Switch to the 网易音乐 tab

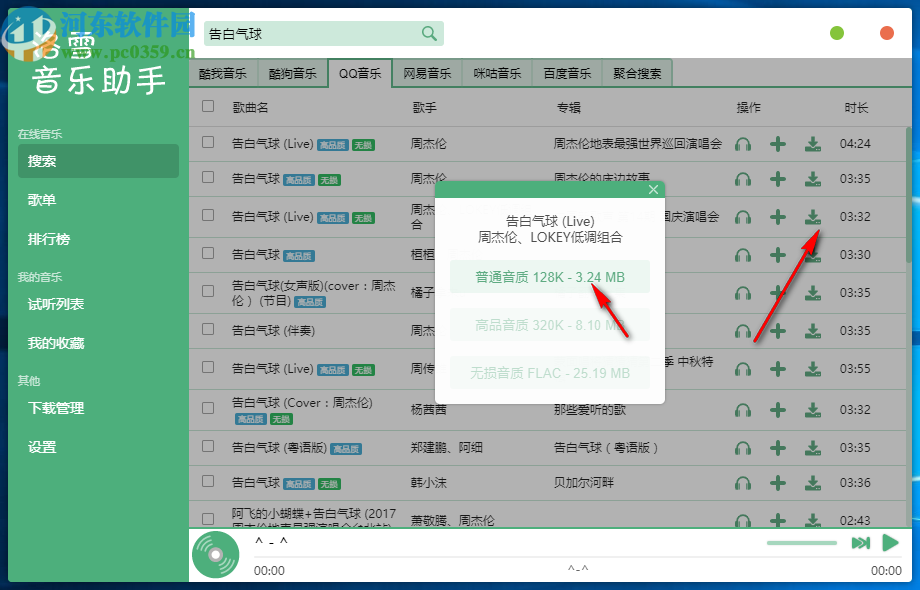click(427, 73)
